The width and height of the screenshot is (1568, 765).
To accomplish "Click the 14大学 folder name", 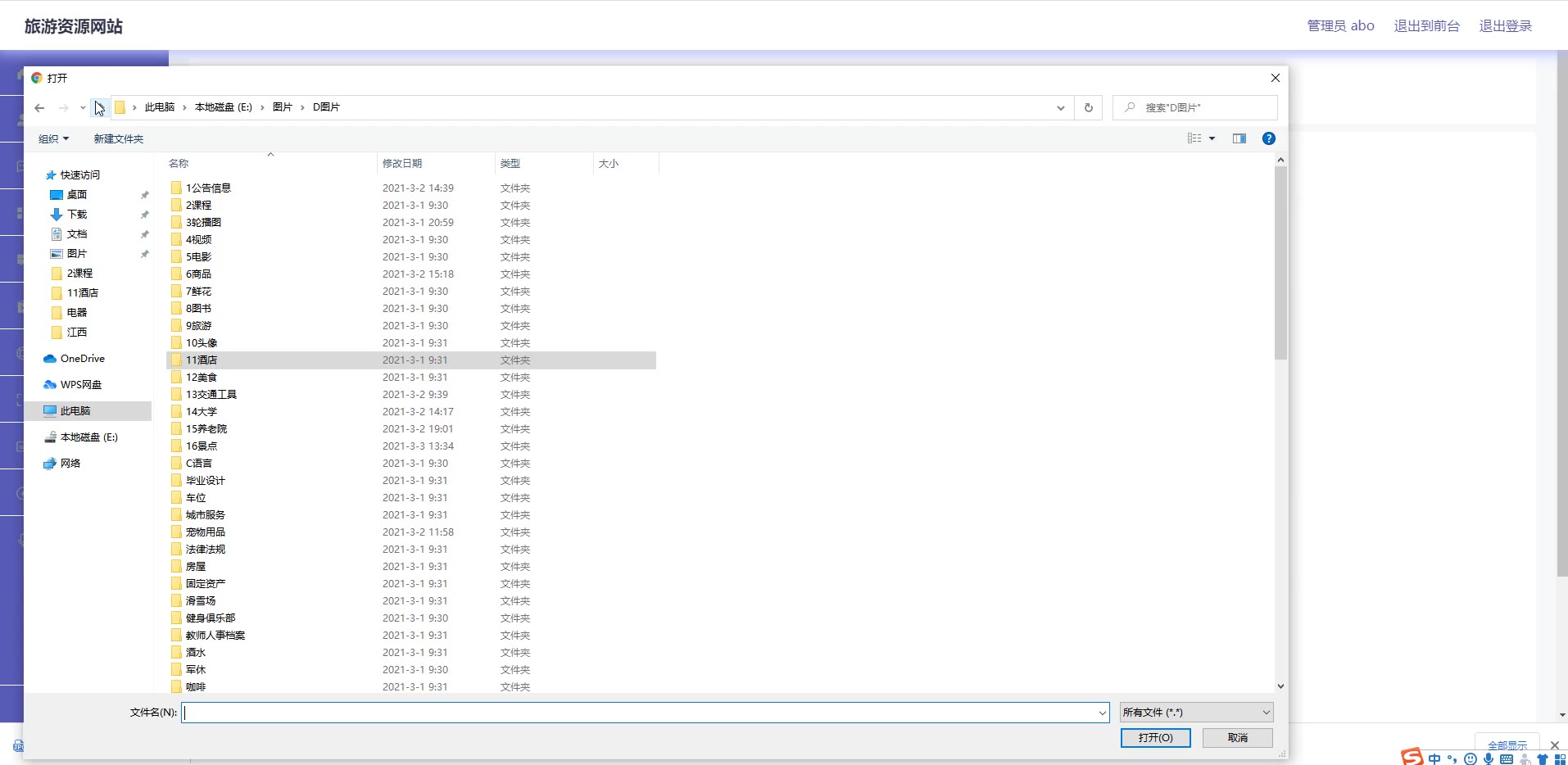I will coord(202,412).
